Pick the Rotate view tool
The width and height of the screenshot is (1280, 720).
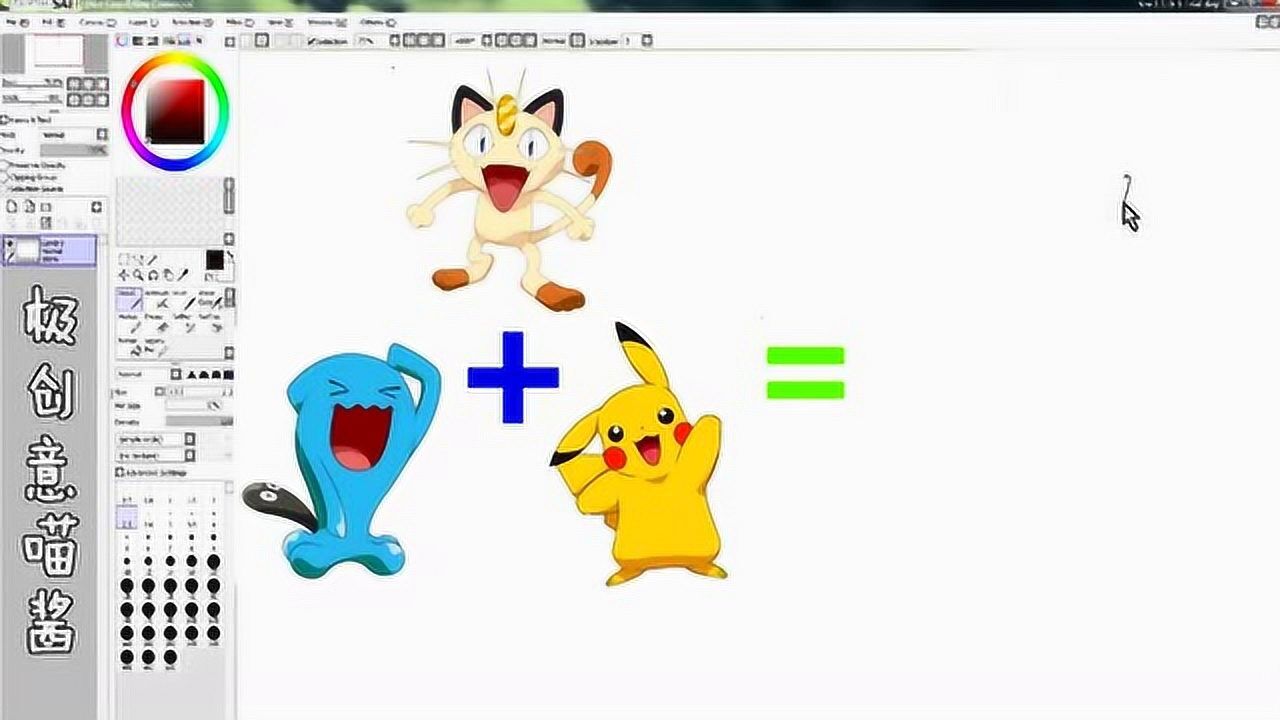click(153, 275)
